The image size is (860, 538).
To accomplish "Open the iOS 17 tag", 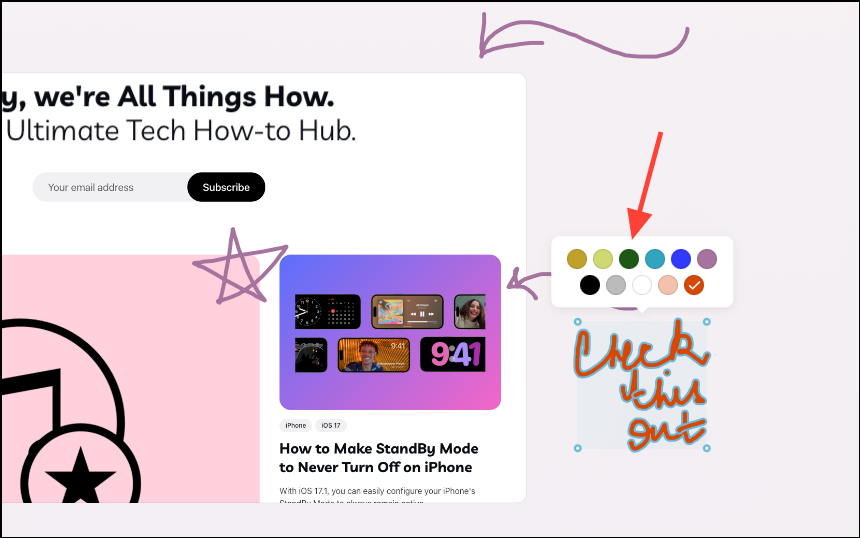I will (331, 426).
